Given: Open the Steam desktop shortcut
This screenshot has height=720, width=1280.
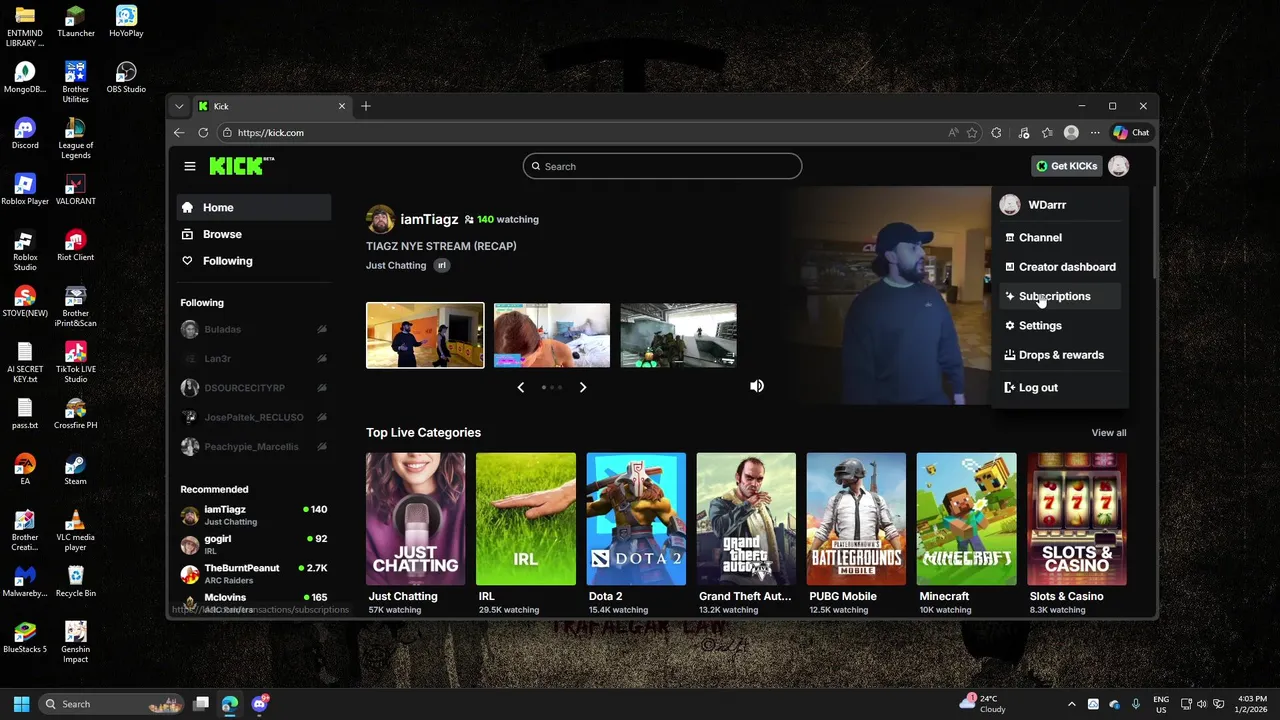Looking at the screenshot, I should tap(75, 470).
